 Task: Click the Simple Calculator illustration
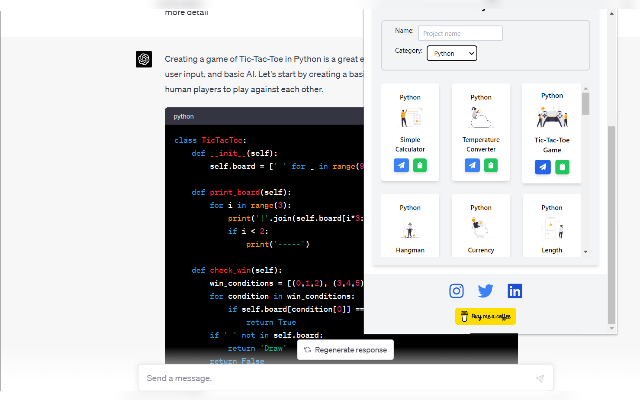click(x=410, y=118)
